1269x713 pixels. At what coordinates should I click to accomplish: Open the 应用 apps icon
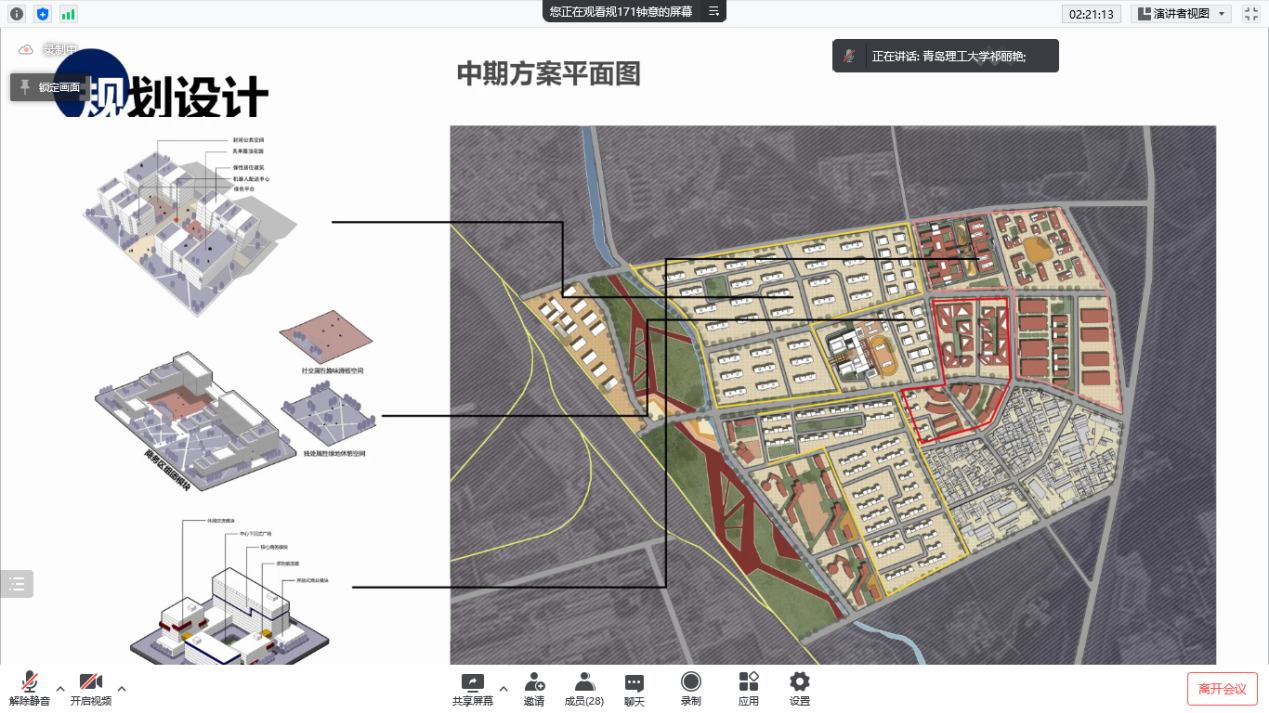[x=749, y=688]
